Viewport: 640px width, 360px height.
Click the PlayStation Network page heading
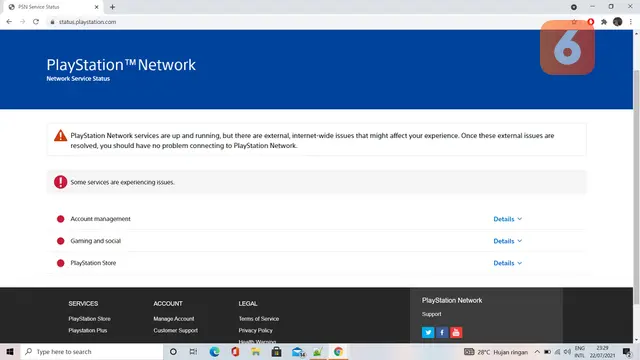(x=121, y=65)
